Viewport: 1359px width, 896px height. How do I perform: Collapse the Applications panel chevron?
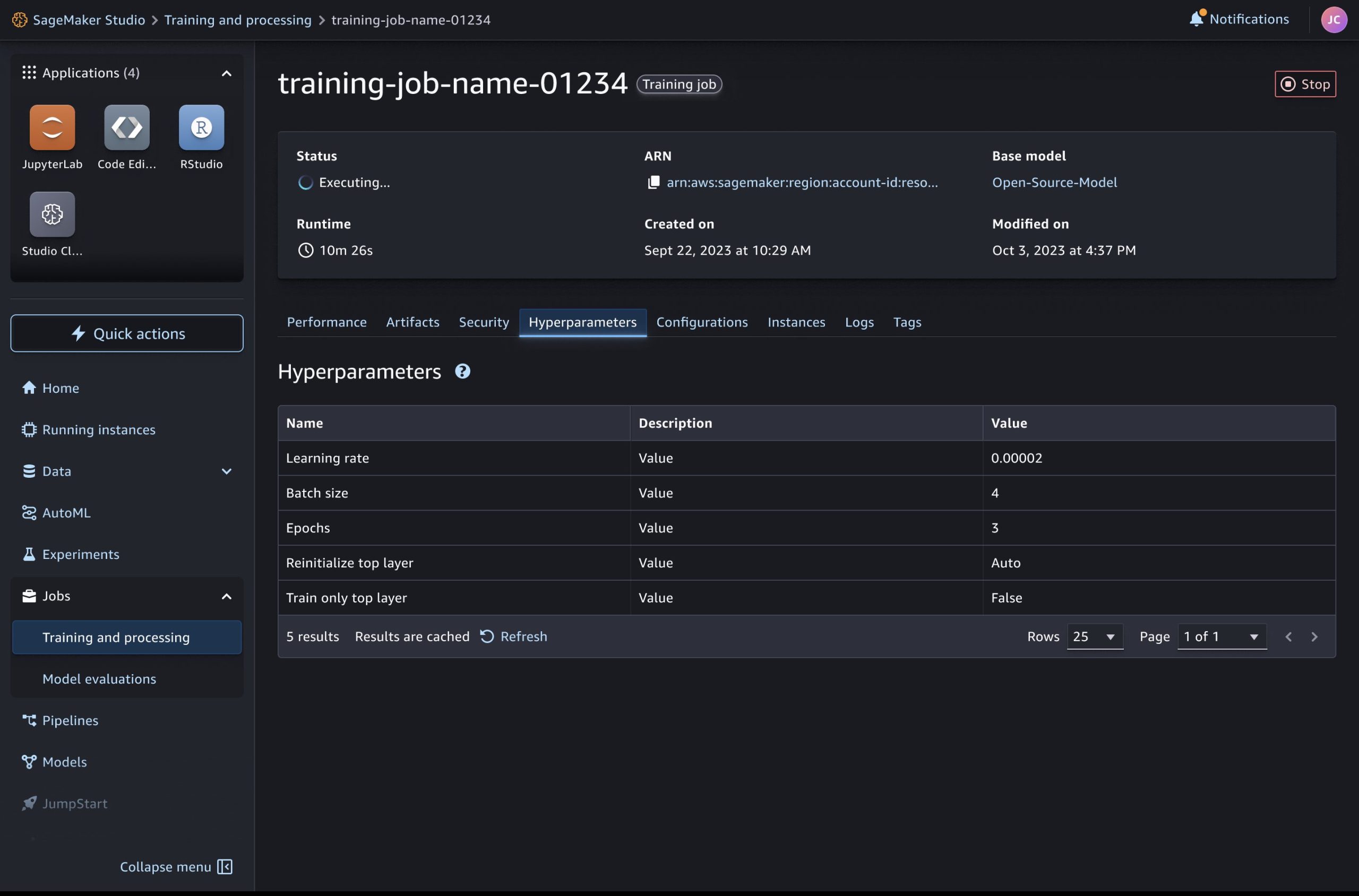226,73
